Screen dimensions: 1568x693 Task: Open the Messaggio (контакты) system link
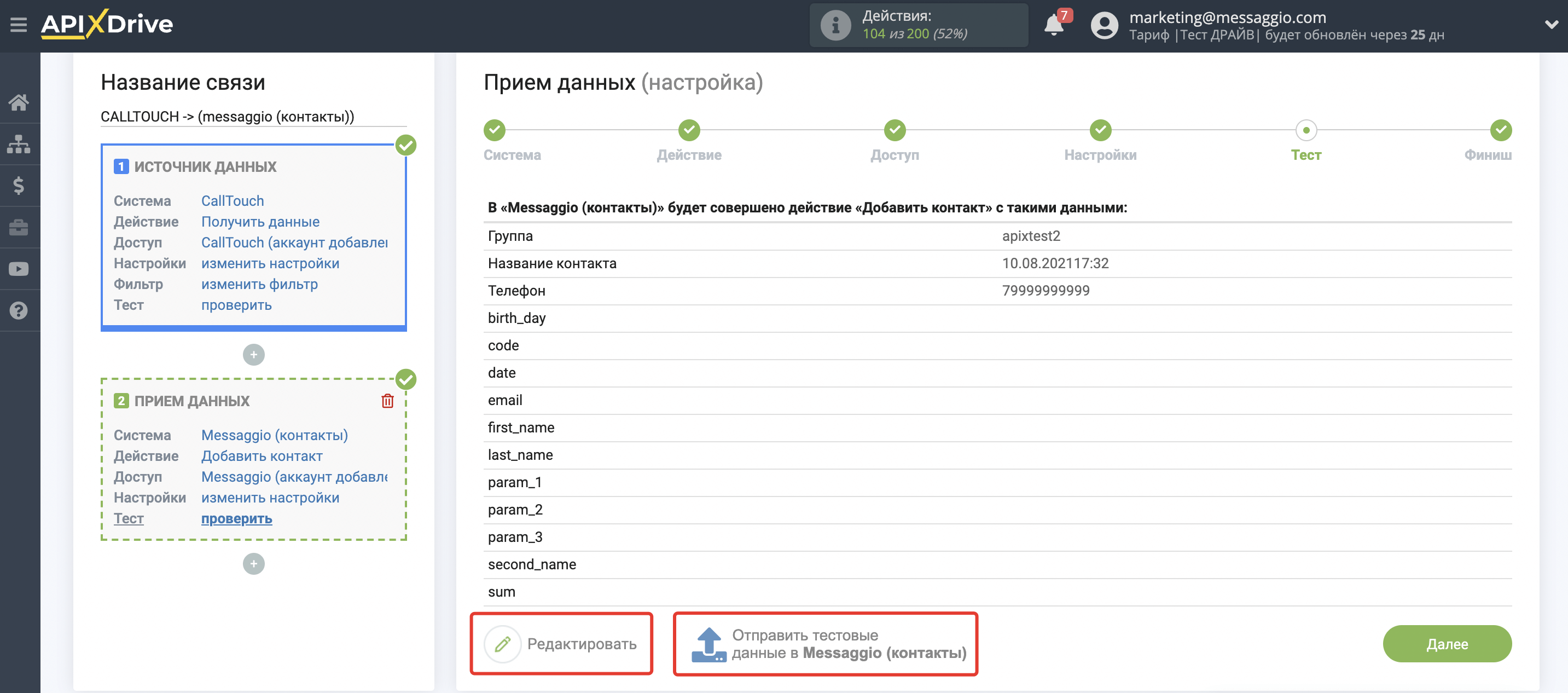(275, 435)
